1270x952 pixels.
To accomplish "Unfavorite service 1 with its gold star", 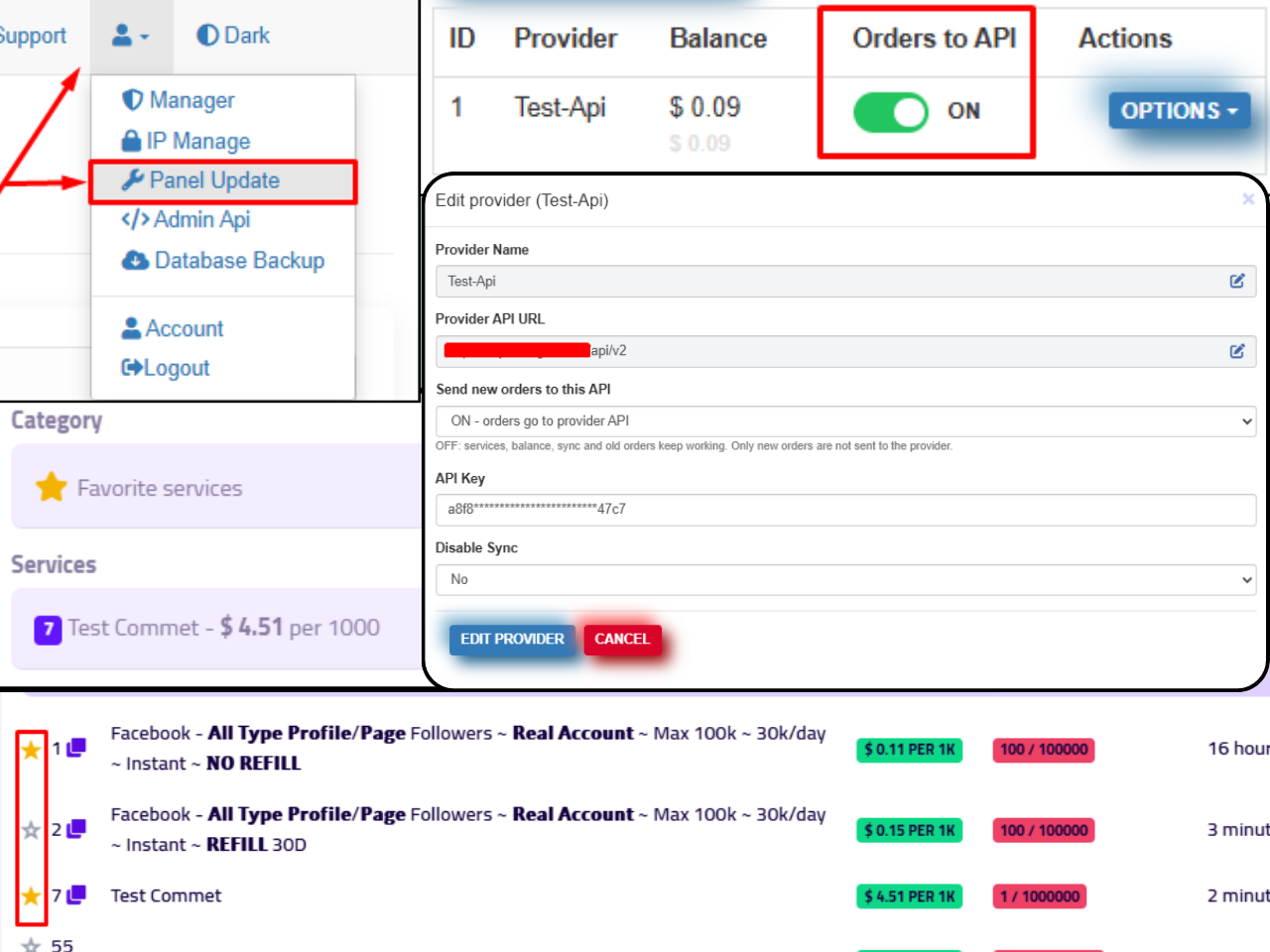I will click(x=32, y=750).
